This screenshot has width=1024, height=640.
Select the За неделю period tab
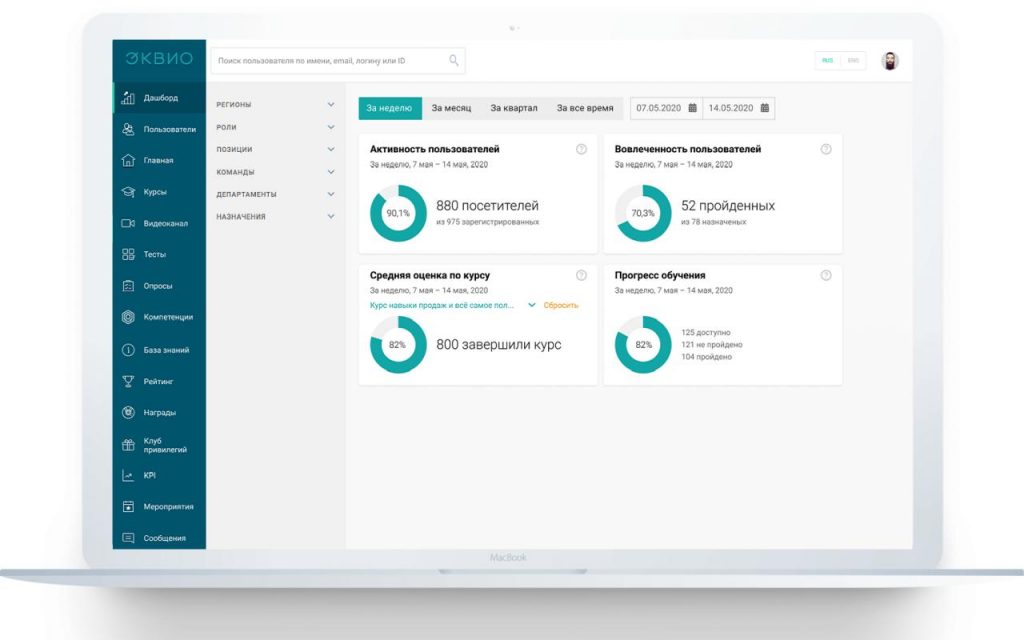click(x=390, y=108)
